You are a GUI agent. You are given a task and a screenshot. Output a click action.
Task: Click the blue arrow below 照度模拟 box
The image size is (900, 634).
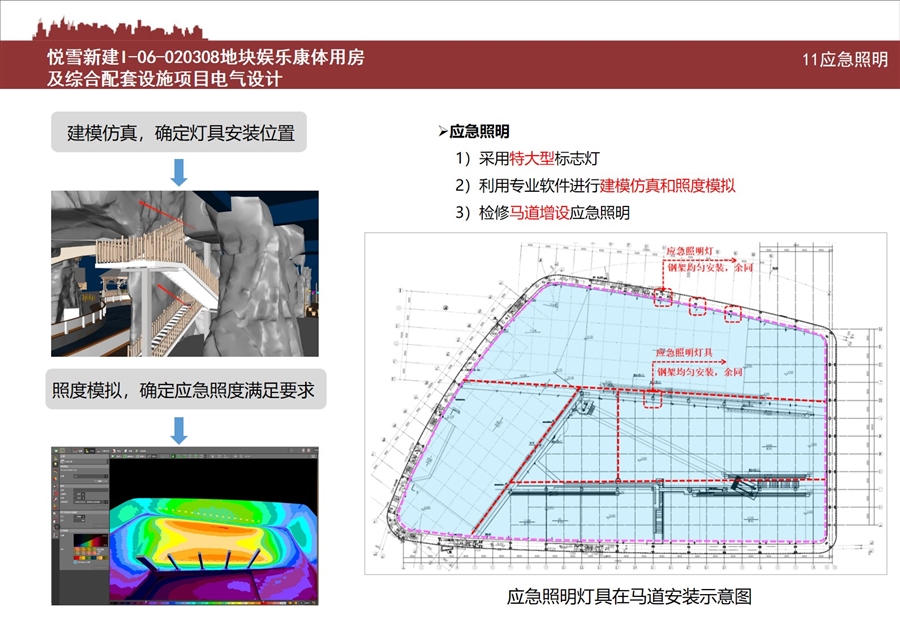click(x=179, y=430)
